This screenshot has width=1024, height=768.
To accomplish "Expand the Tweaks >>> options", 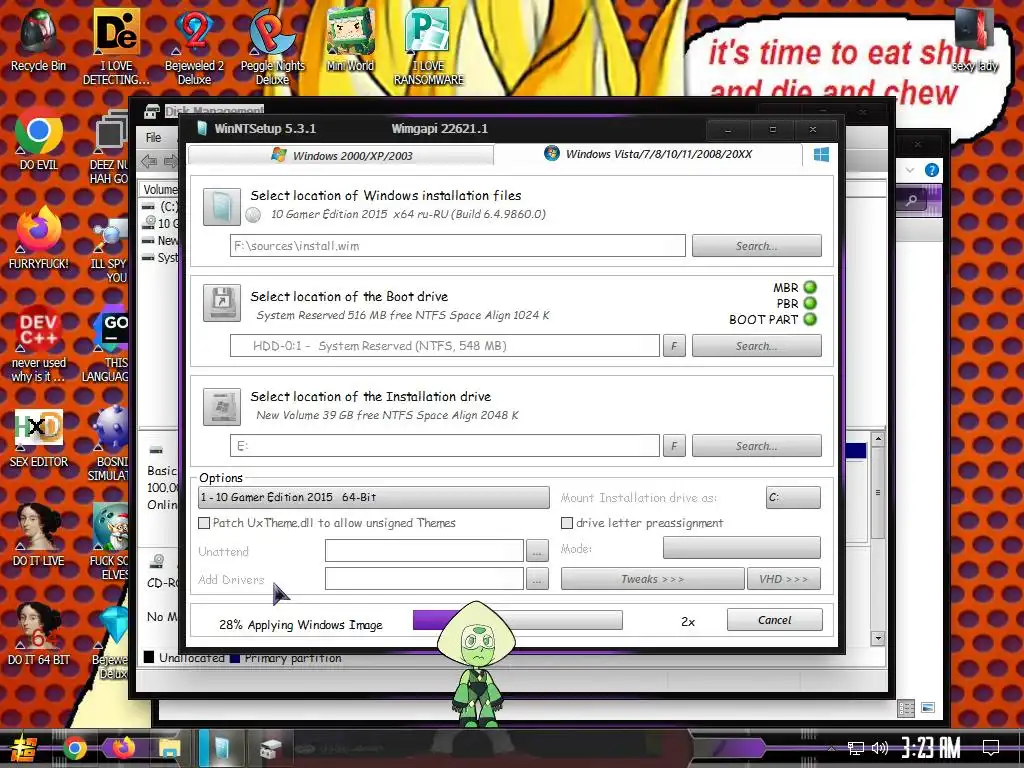I will pos(652,579).
